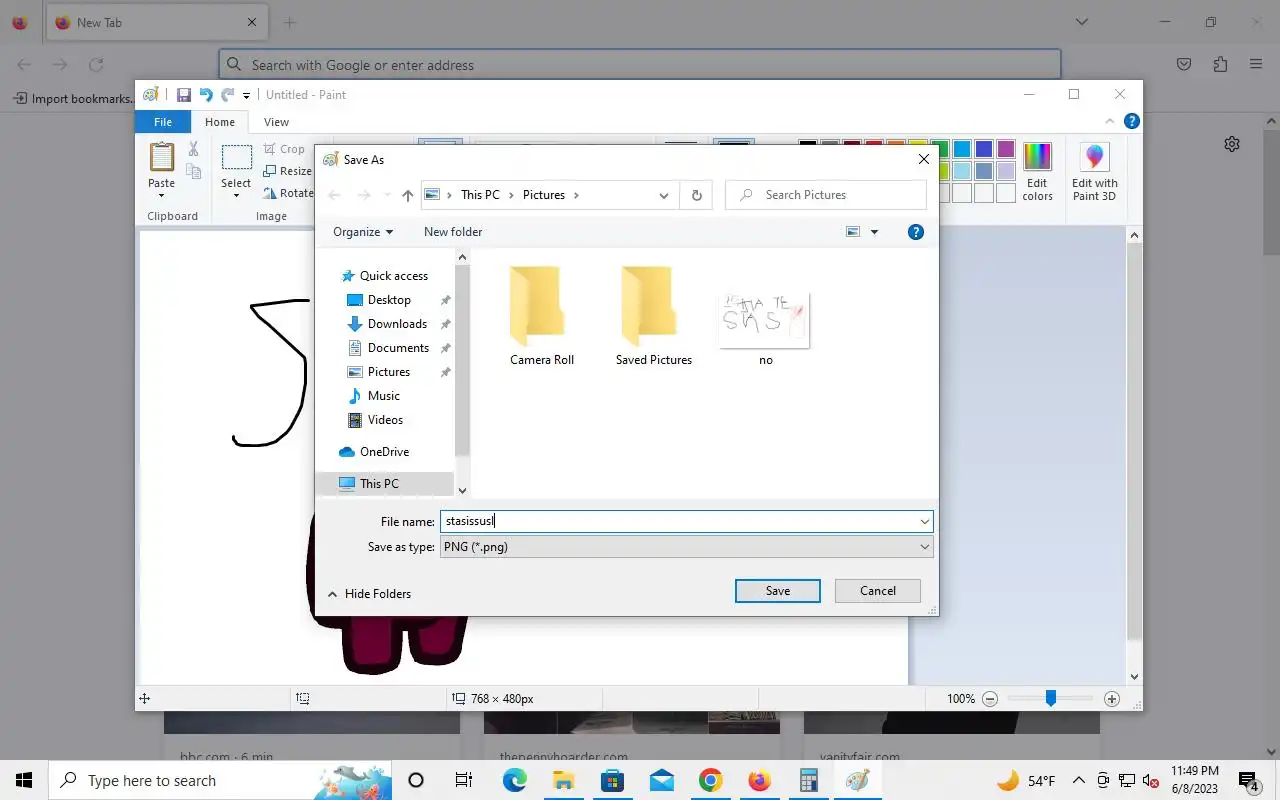The image size is (1280, 800).
Task: Click Firefox's Save to Pocket icon
Action: (1184, 64)
